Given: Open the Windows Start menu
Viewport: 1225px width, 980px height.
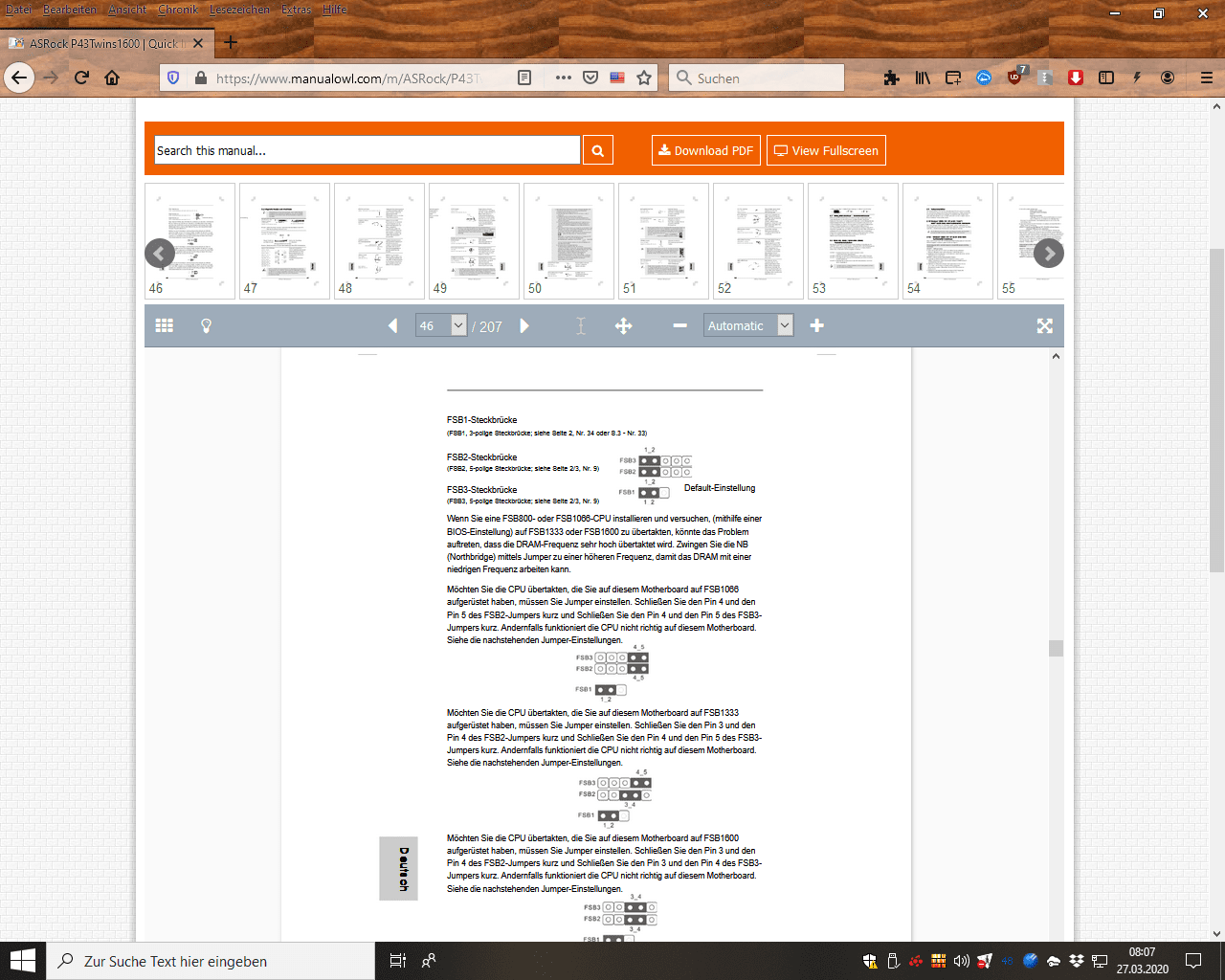Looking at the screenshot, I should coord(22,961).
